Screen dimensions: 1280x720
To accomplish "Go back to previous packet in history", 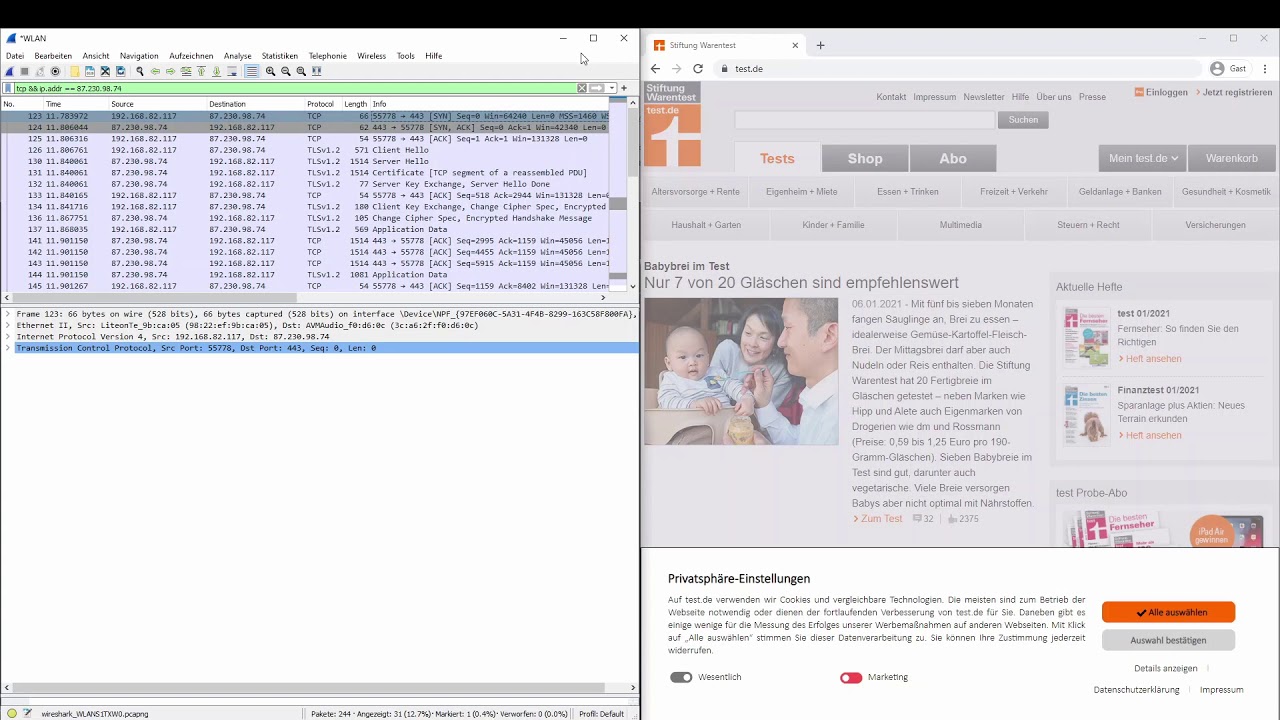I will pyautogui.click(x=155, y=71).
